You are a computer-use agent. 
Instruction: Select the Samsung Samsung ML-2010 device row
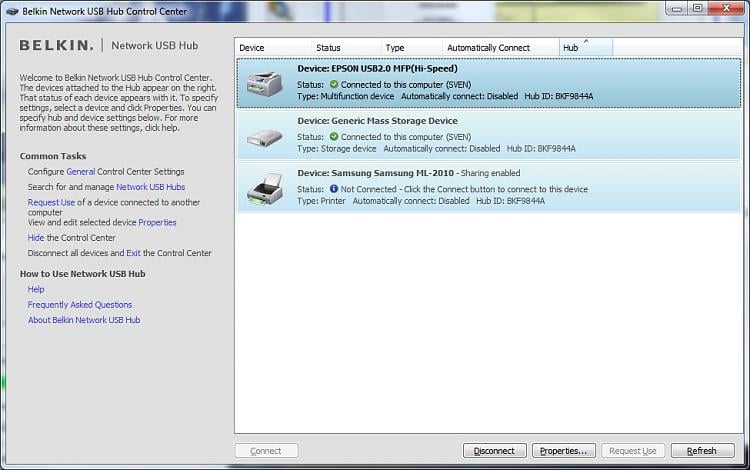[488, 187]
